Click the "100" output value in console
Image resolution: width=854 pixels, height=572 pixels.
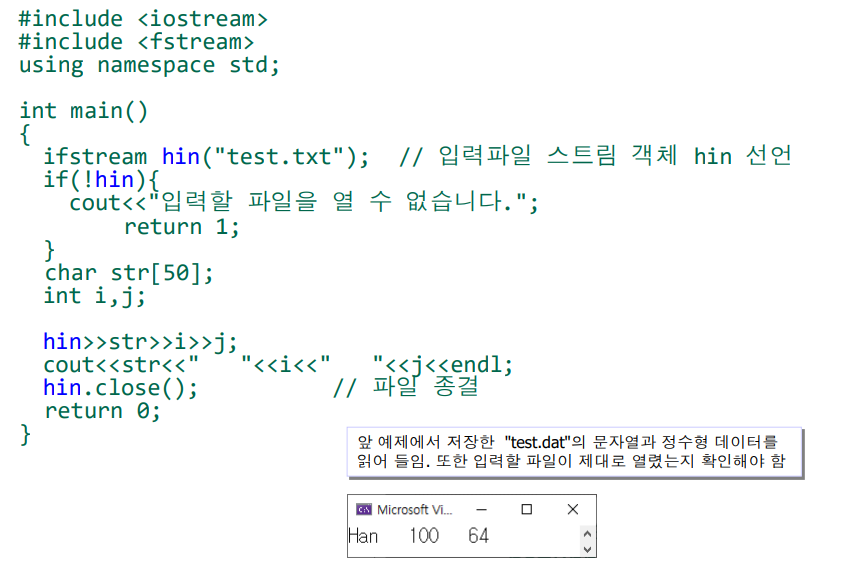[x=424, y=536]
